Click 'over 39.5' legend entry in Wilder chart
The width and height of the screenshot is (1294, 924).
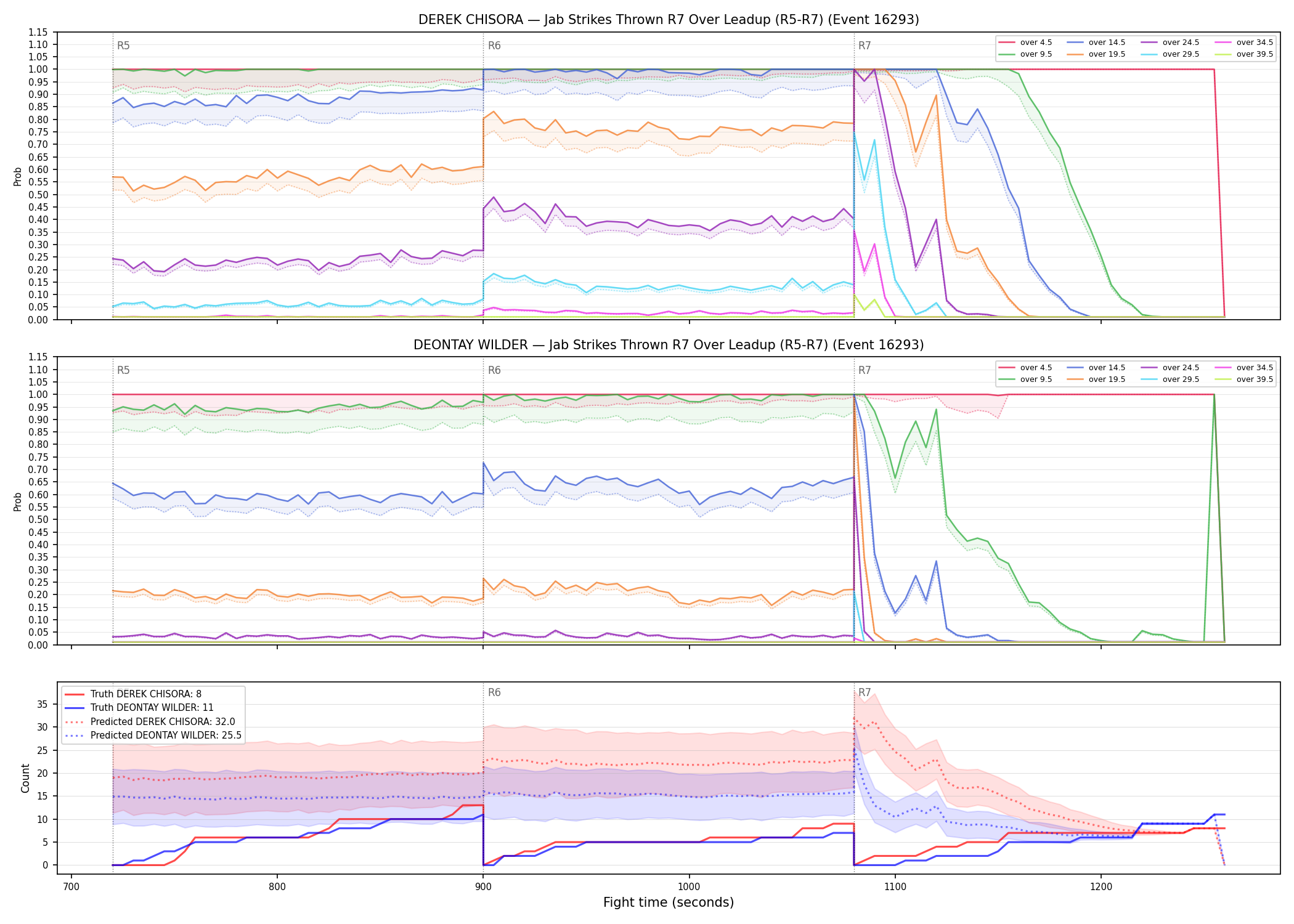[x=1244, y=379]
